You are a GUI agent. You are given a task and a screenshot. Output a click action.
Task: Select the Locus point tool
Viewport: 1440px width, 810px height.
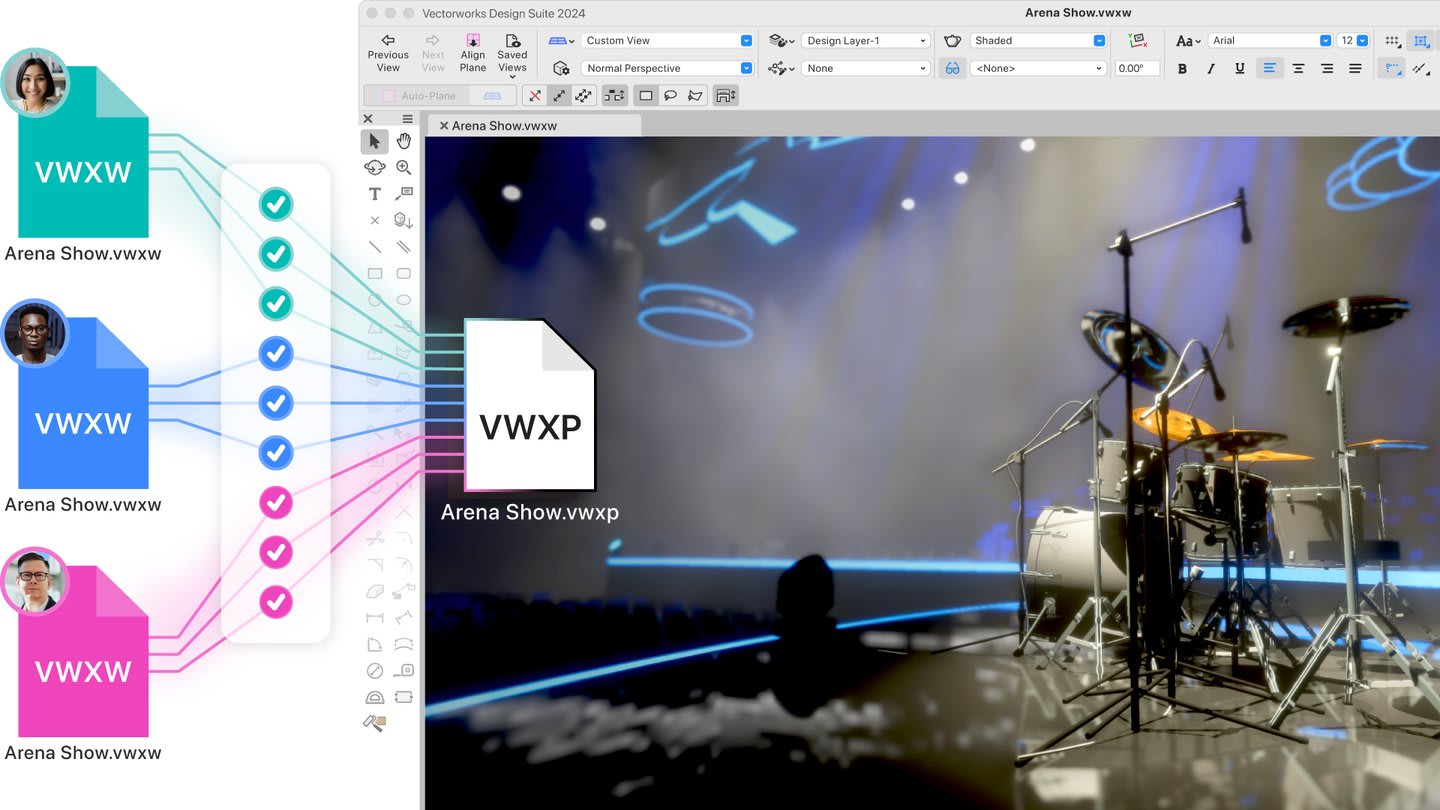[375, 220]
